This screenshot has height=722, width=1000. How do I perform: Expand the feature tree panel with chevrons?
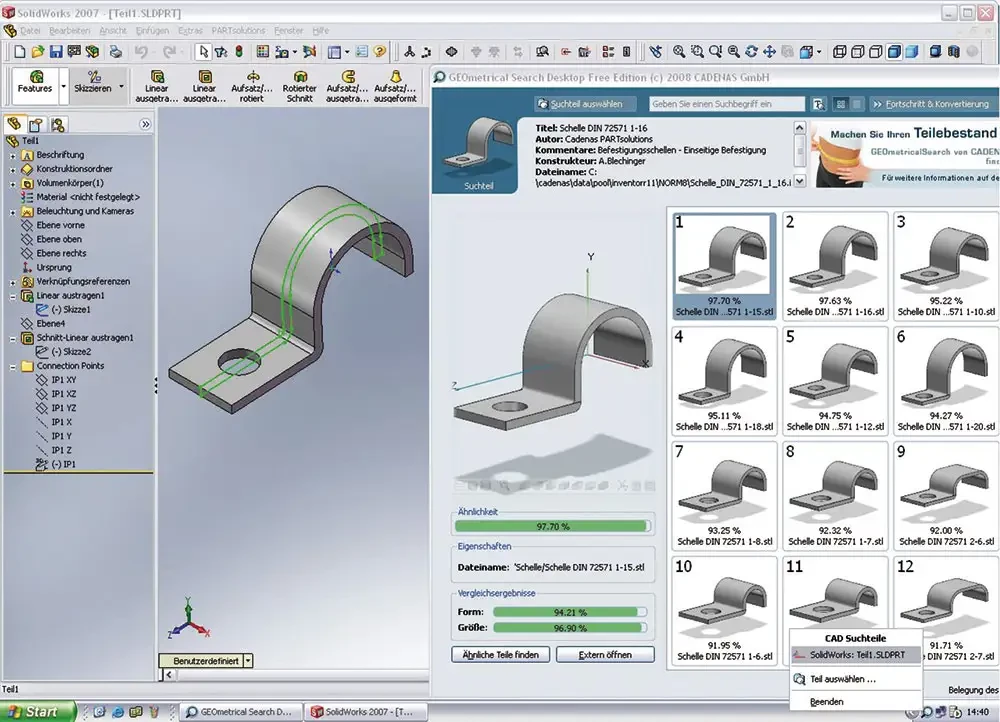point(145,124)
